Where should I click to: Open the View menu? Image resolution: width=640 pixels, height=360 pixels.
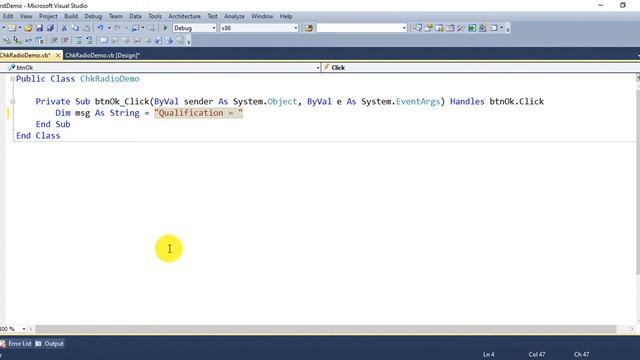pos(26,16)
